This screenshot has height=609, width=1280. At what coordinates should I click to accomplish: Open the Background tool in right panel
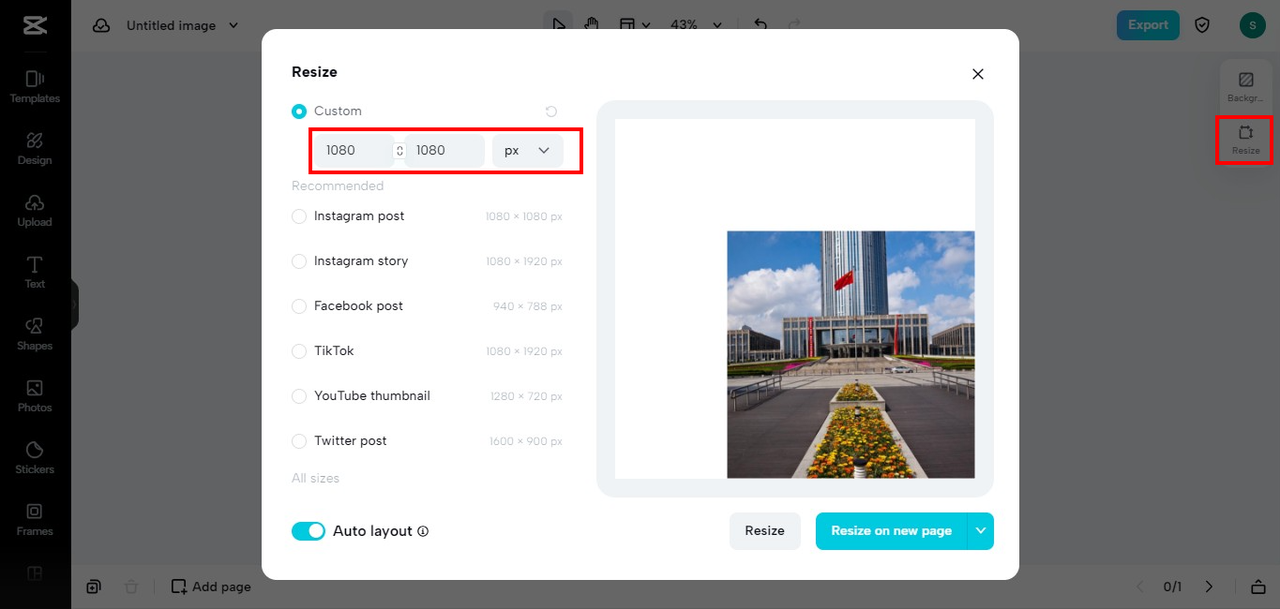pyautogui.click(x=1246, y=87)
